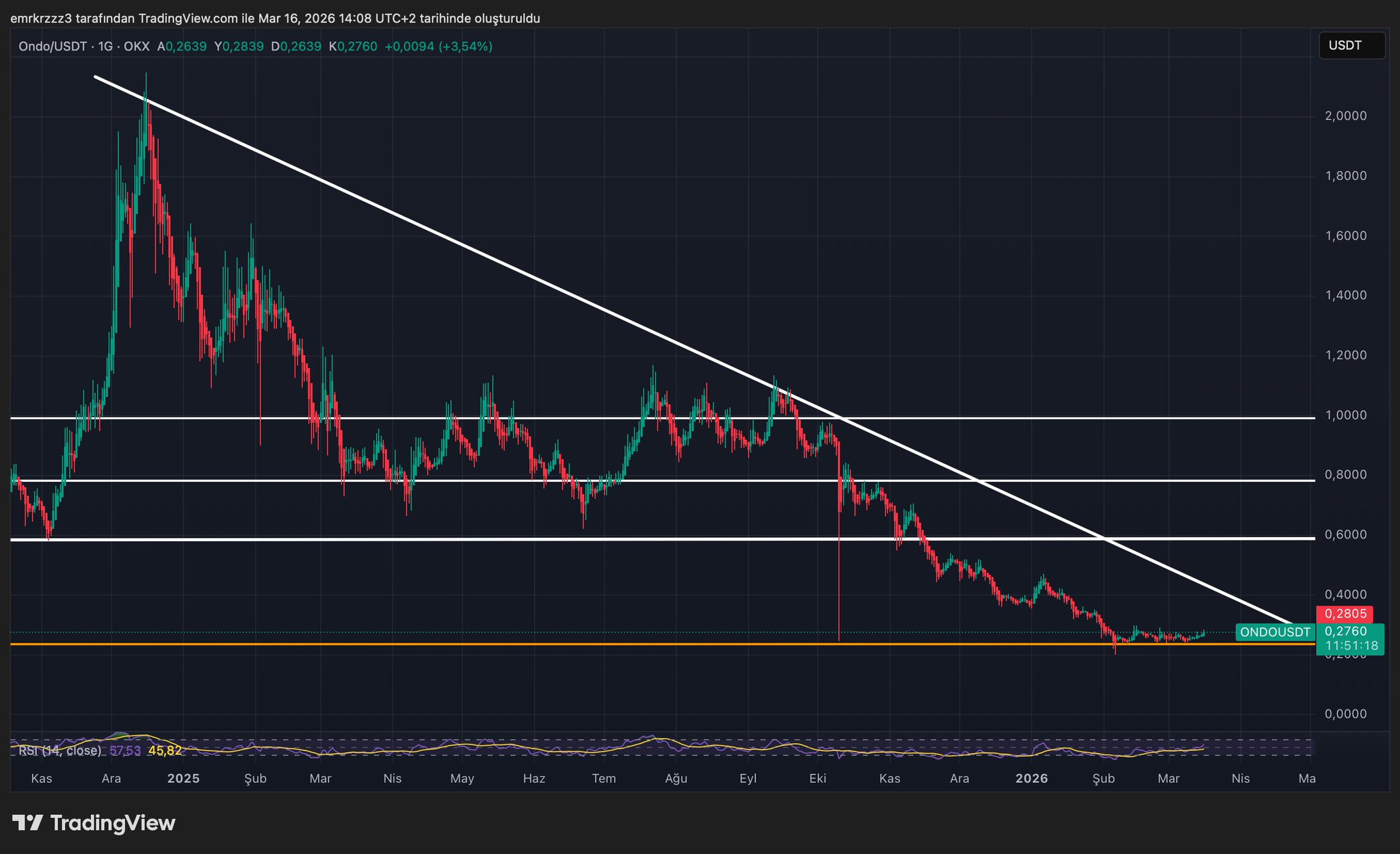Click the green ONDOUSDT price tag

point(1275,632)
